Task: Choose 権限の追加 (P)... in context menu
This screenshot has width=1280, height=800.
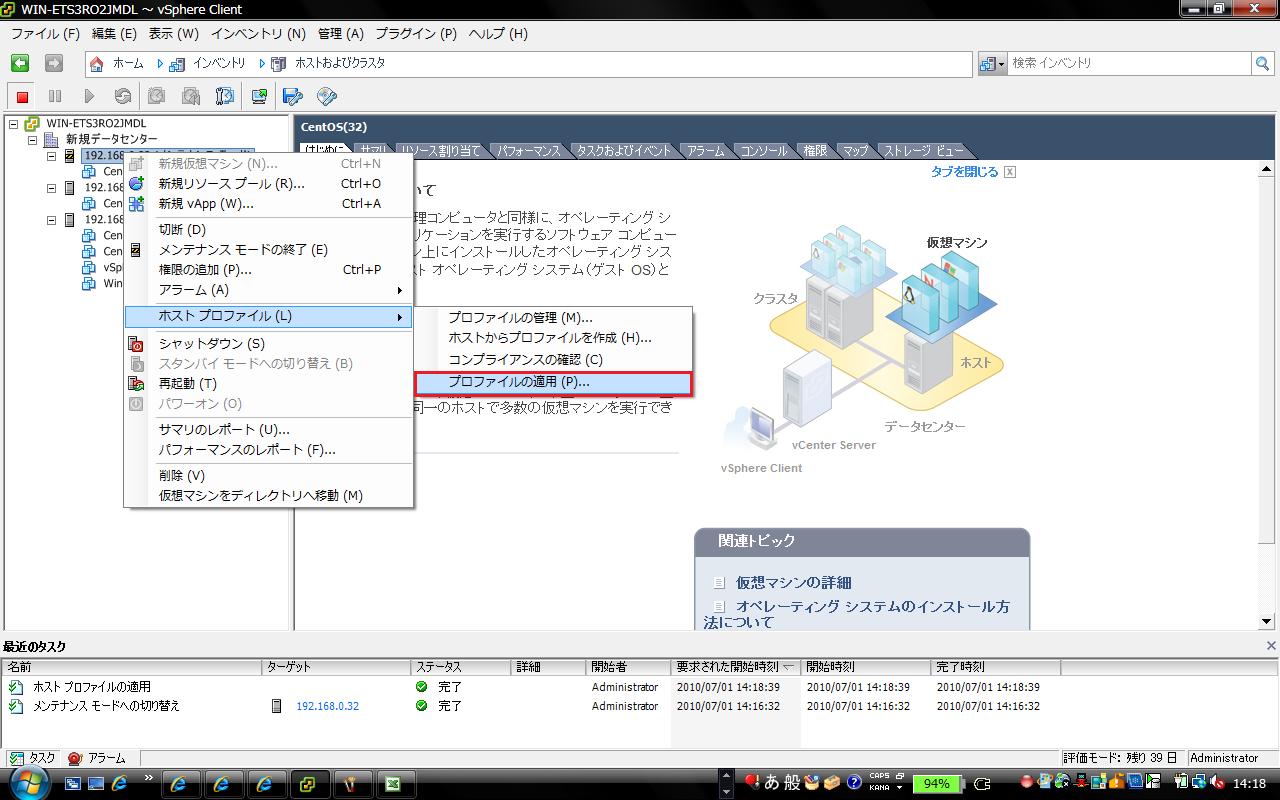Action: tap(268, 270)
